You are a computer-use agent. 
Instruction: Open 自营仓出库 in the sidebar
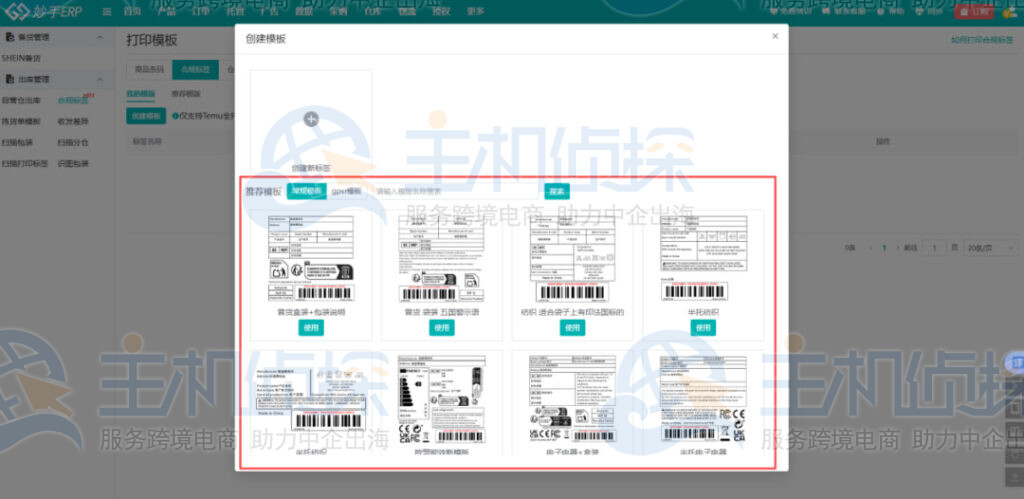22,101
